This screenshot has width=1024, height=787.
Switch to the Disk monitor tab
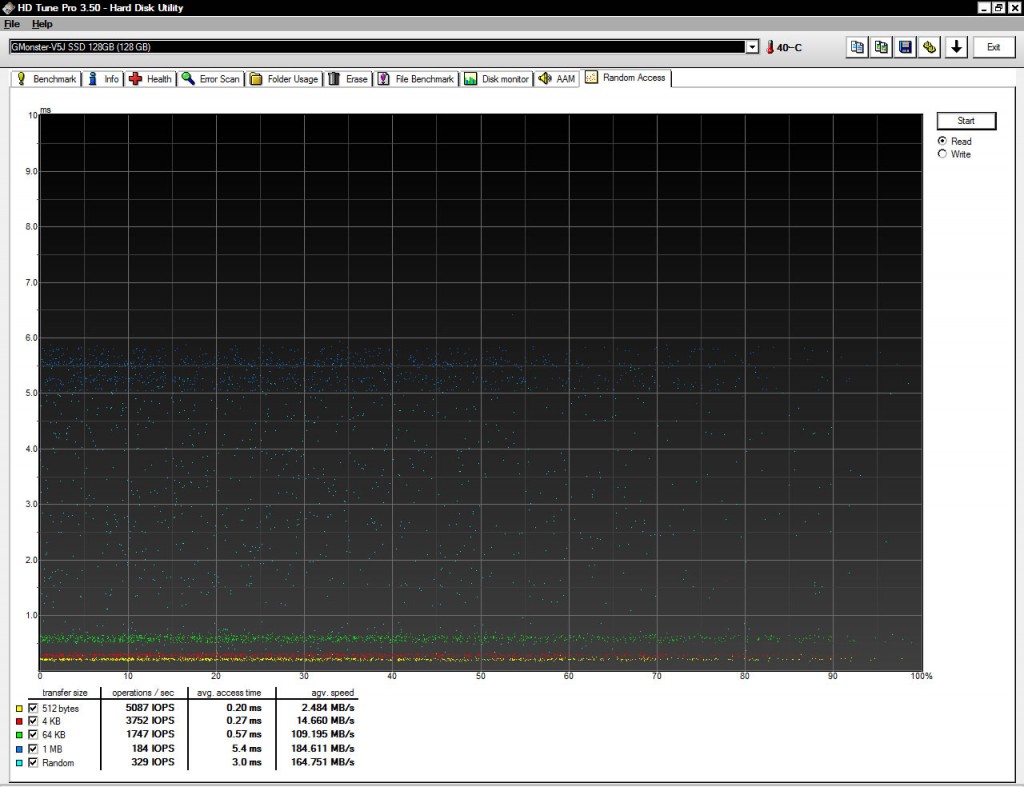click(496, 79)
